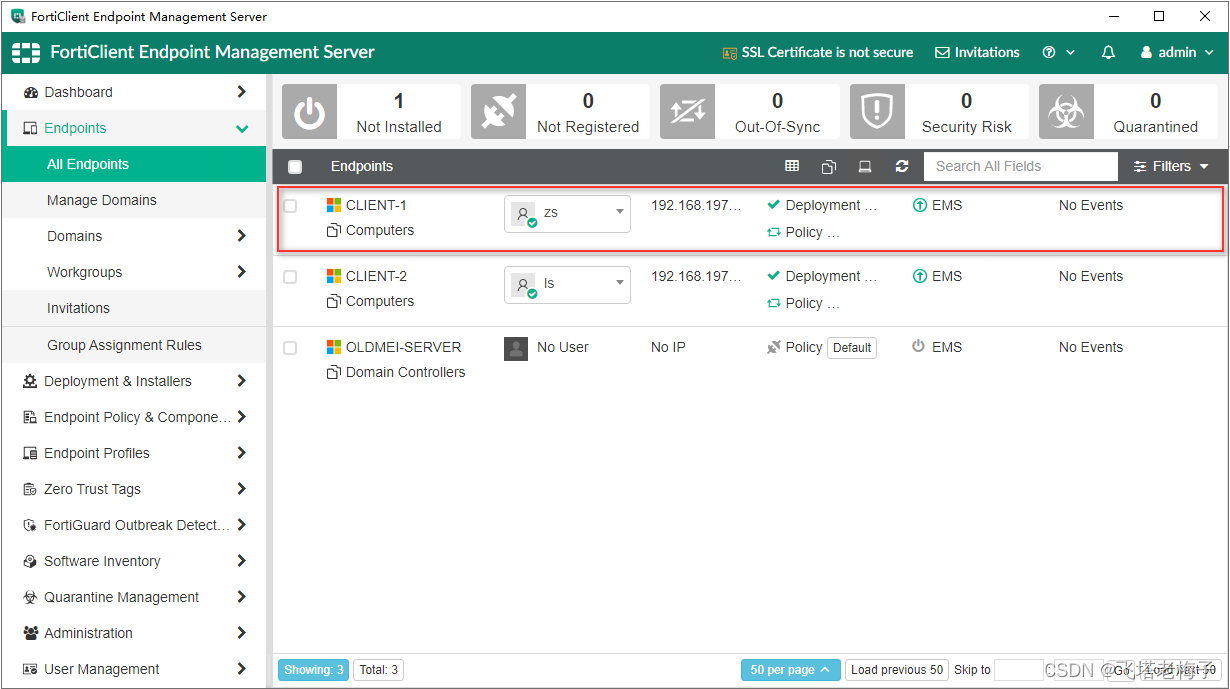The width and height of the screenshot is (1230, 689).
Task: Open the zs user dropdown
Action: [x=567, y=213]
